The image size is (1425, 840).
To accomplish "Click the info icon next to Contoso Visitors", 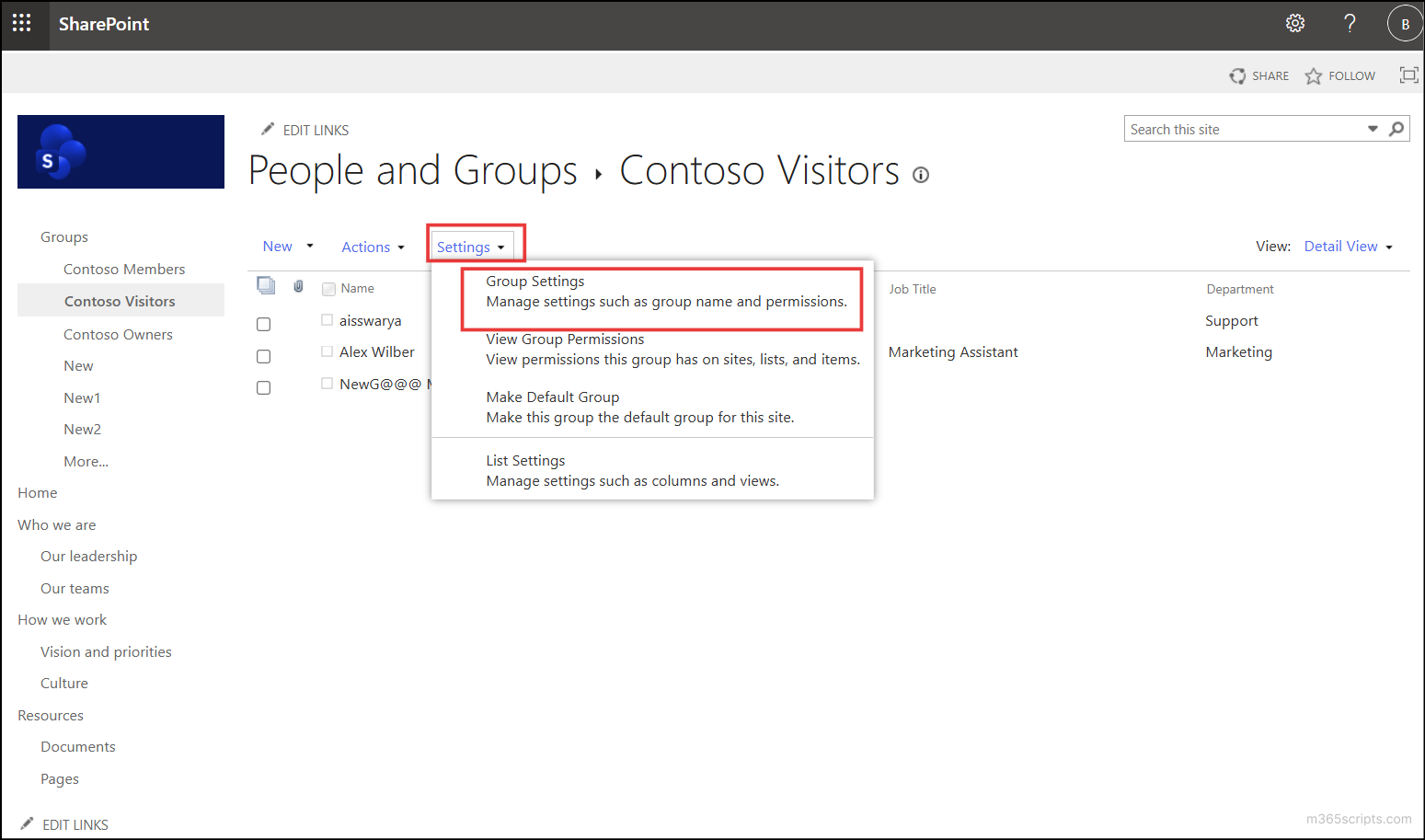I will pos(921,174).
